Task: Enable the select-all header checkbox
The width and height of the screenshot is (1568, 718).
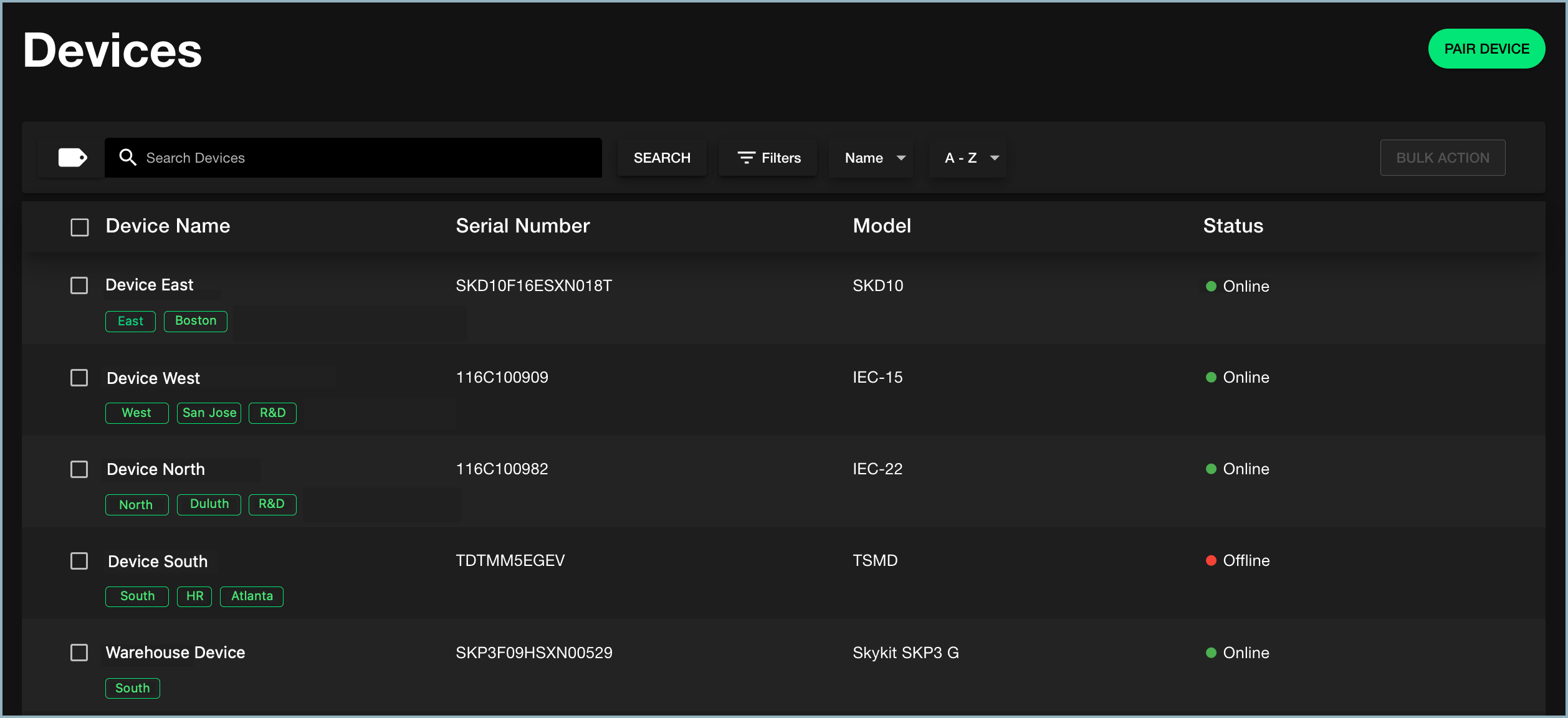Action: [80, 226]
